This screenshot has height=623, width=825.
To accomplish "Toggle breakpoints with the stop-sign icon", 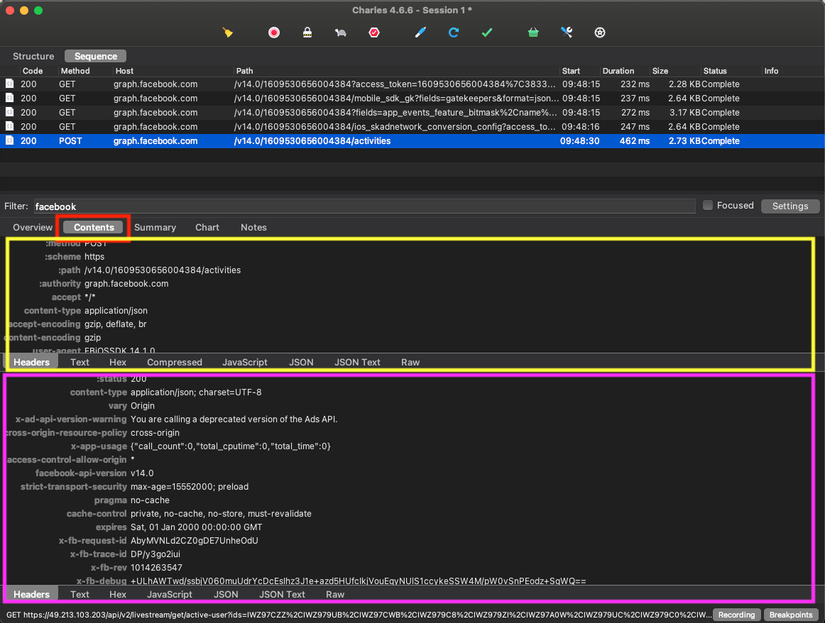I will click(373, 32).
